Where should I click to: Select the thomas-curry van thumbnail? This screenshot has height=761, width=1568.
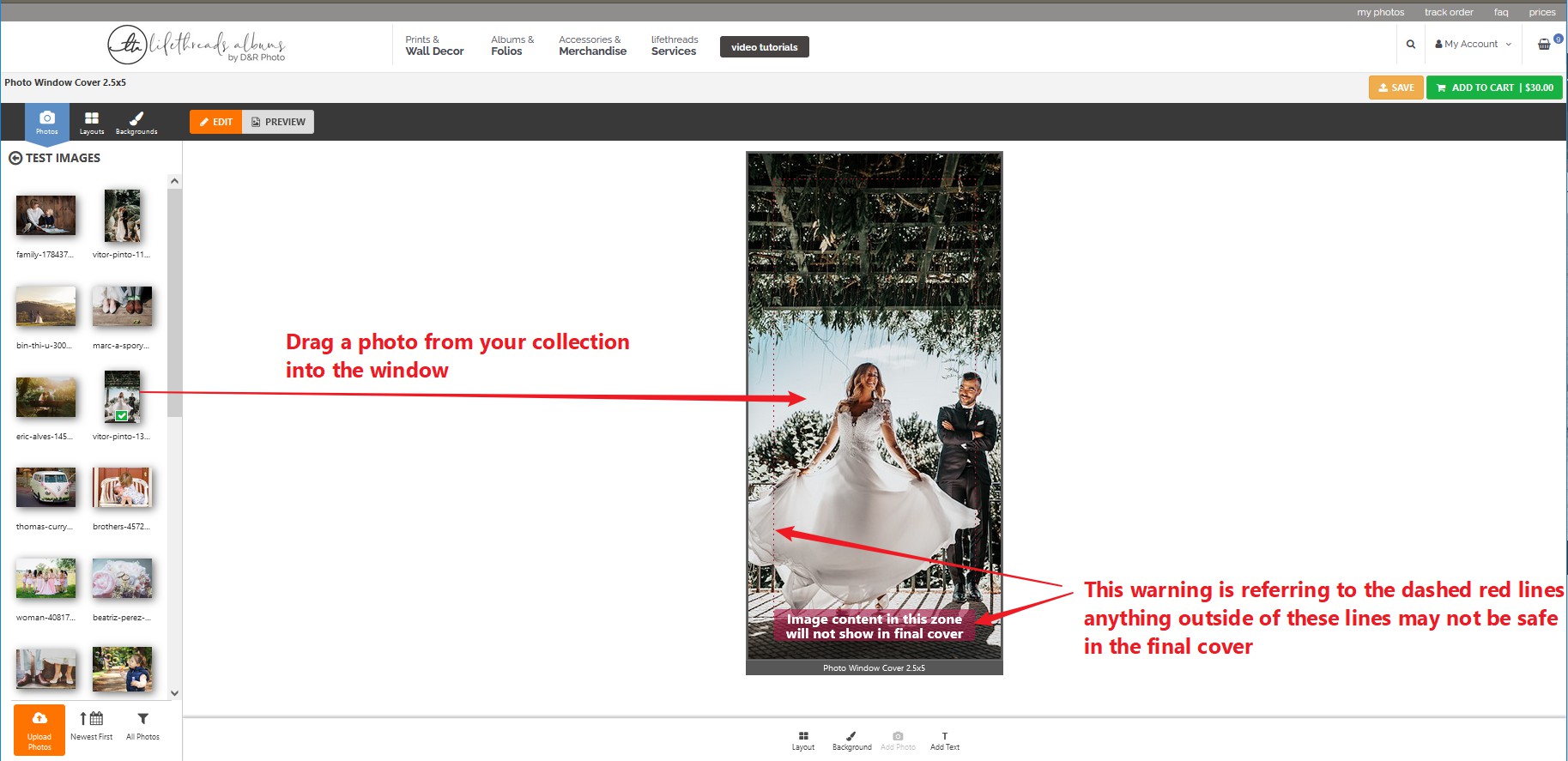pos(45,487)
